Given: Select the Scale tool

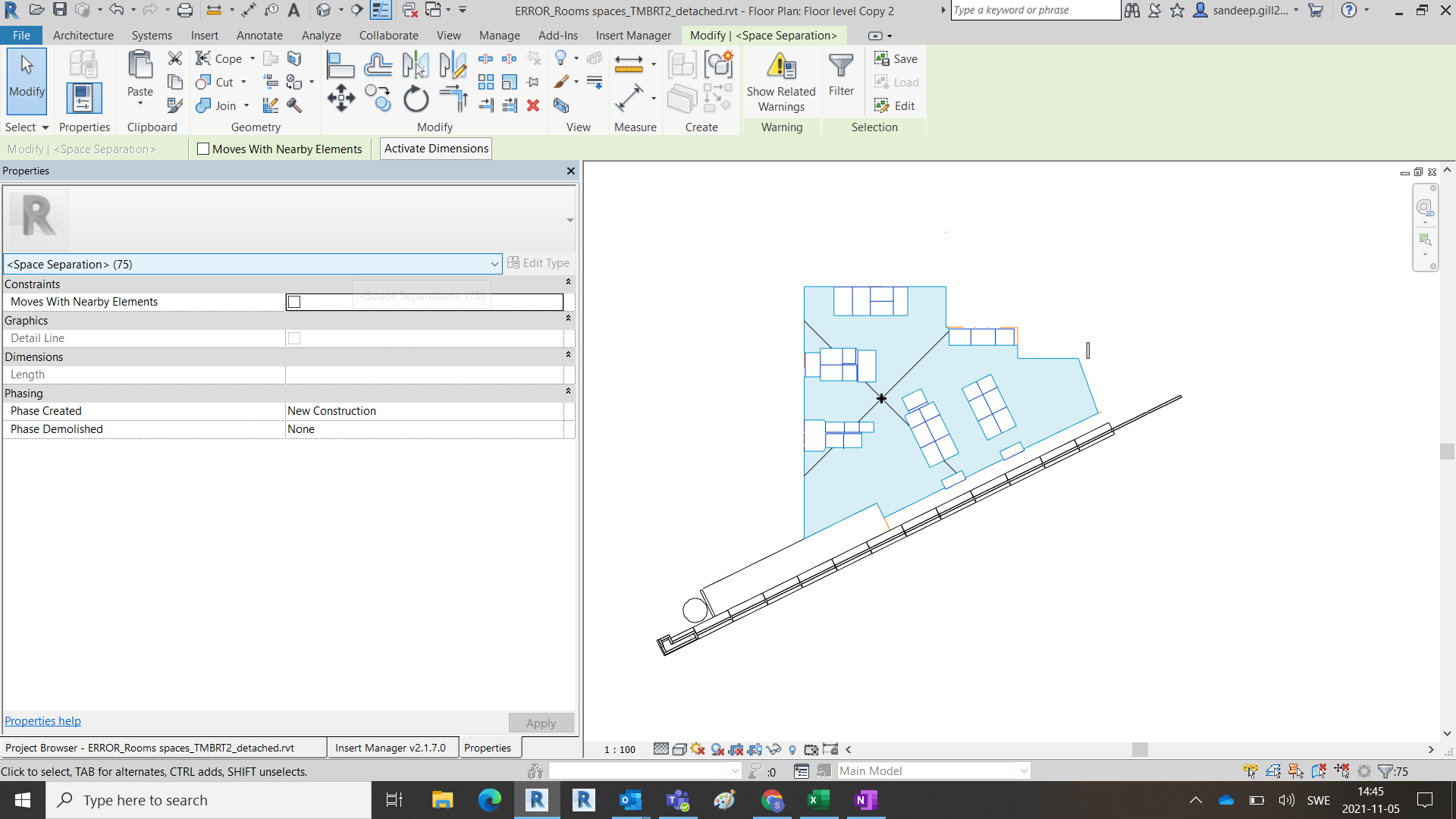Looking at the screenshot, I should 510,82.
